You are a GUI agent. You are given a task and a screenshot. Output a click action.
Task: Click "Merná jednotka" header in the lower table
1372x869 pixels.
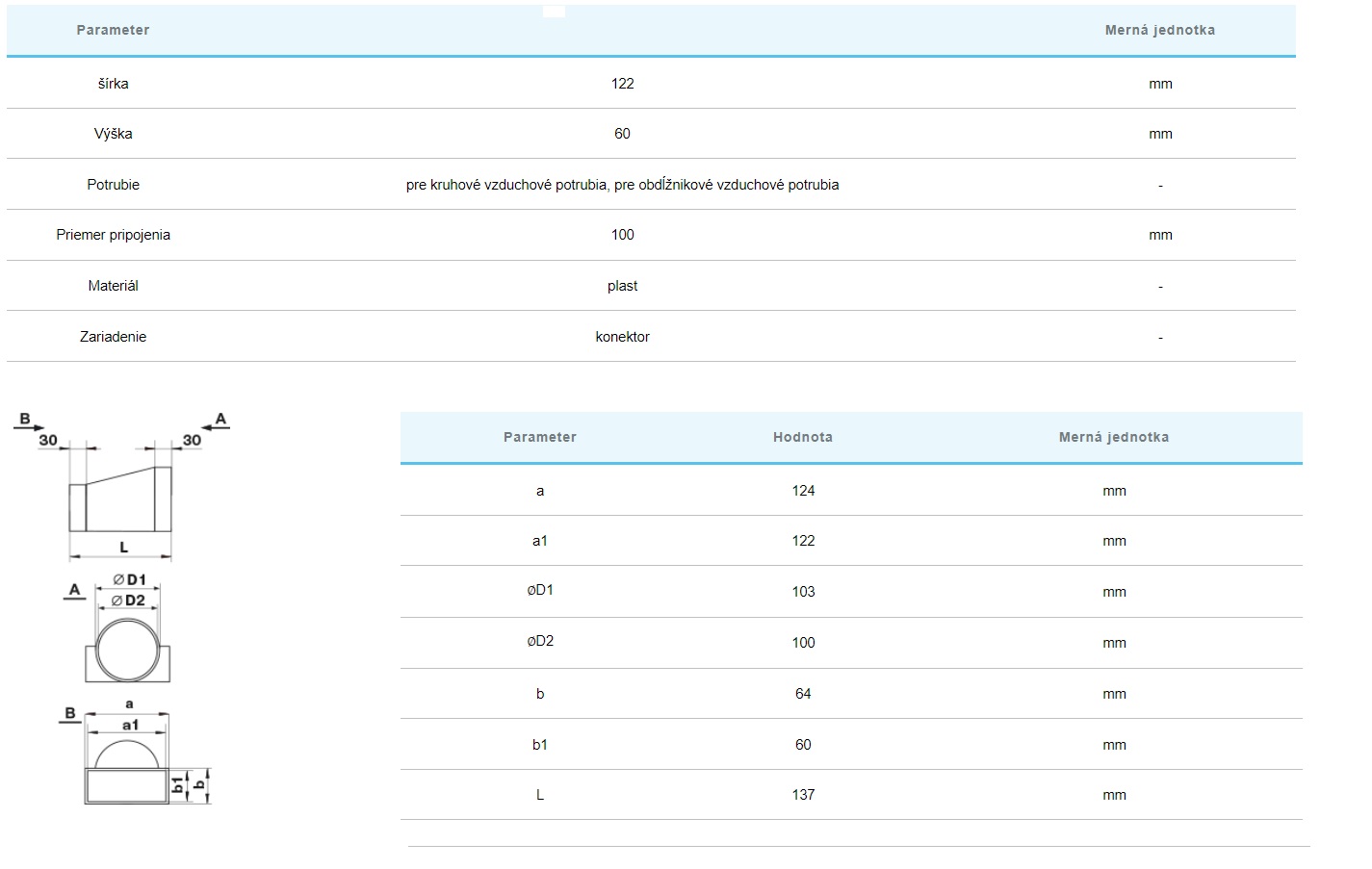click(x=1113, y=437)
